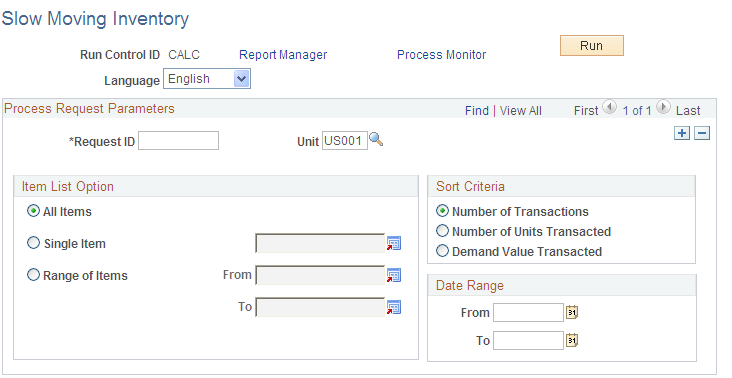Go to next row arrow icon
Screen dimensions: 732x378
click(663, 107)
